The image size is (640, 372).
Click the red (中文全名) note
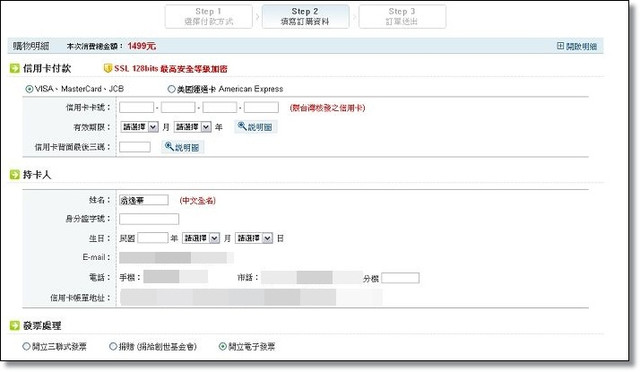(x=198, y=200)
